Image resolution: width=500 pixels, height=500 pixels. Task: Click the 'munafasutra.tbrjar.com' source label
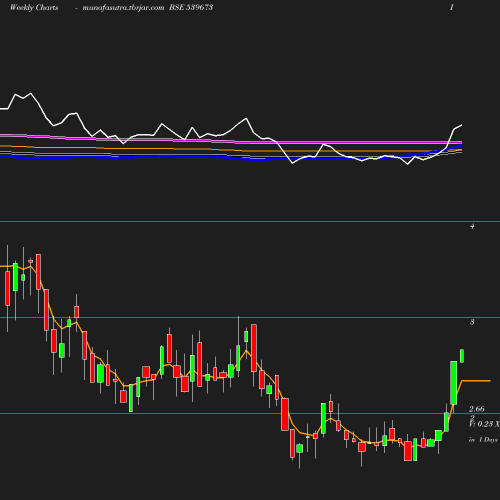(123, 7)
